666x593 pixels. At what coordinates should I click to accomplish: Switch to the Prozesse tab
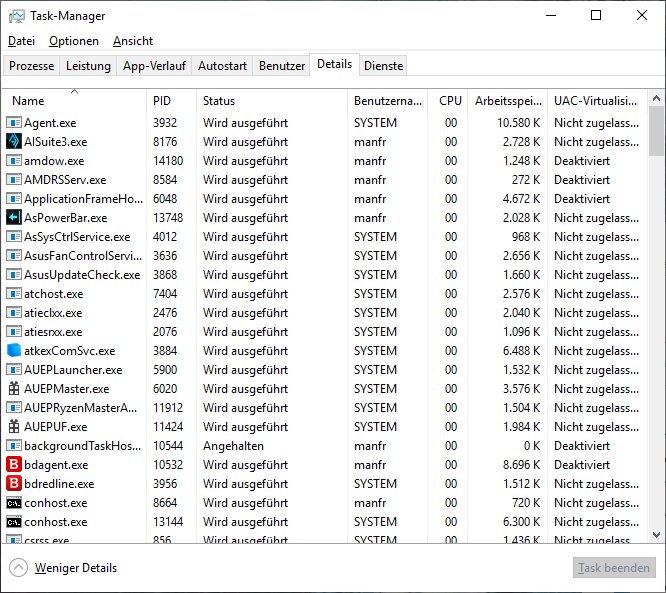pos(31,66)
